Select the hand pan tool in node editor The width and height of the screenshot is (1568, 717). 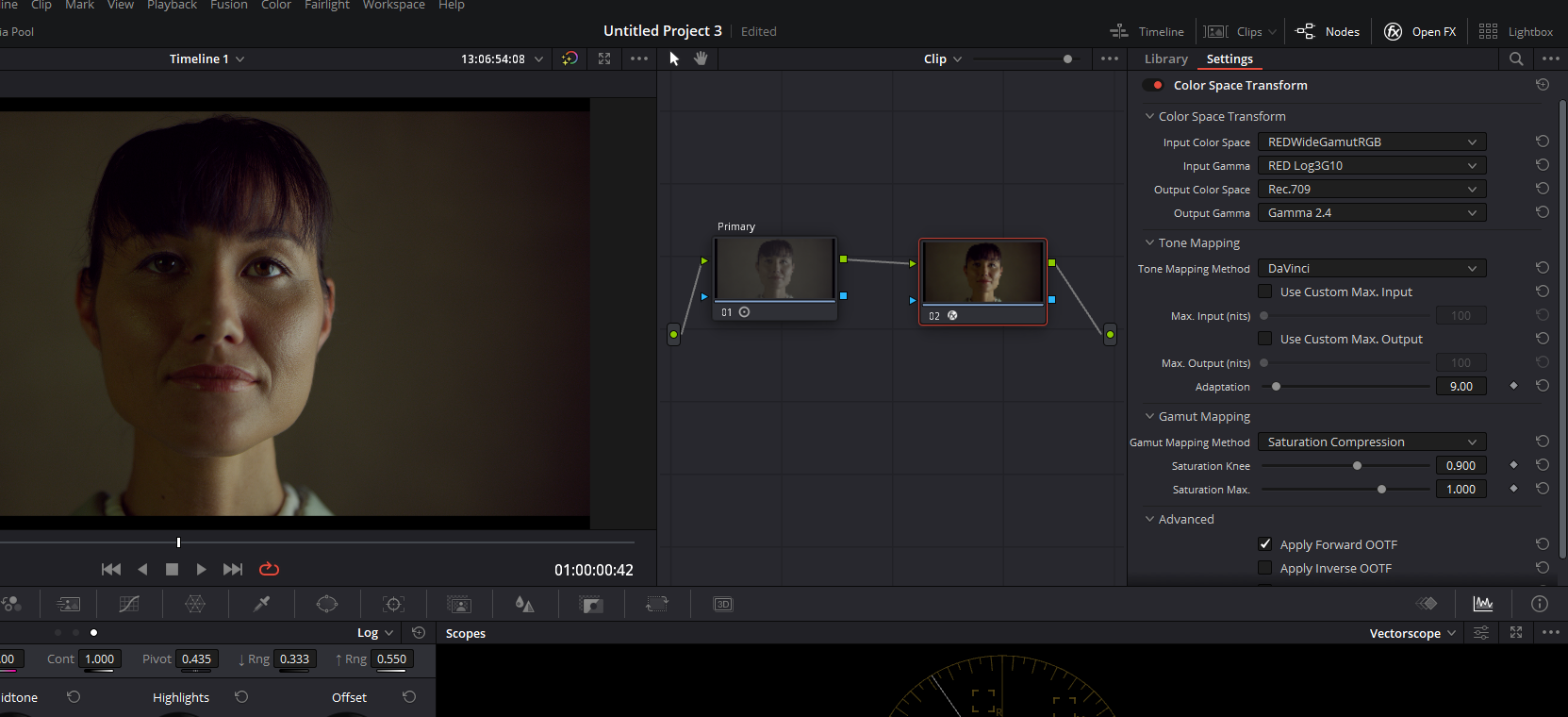pos(701,58)
